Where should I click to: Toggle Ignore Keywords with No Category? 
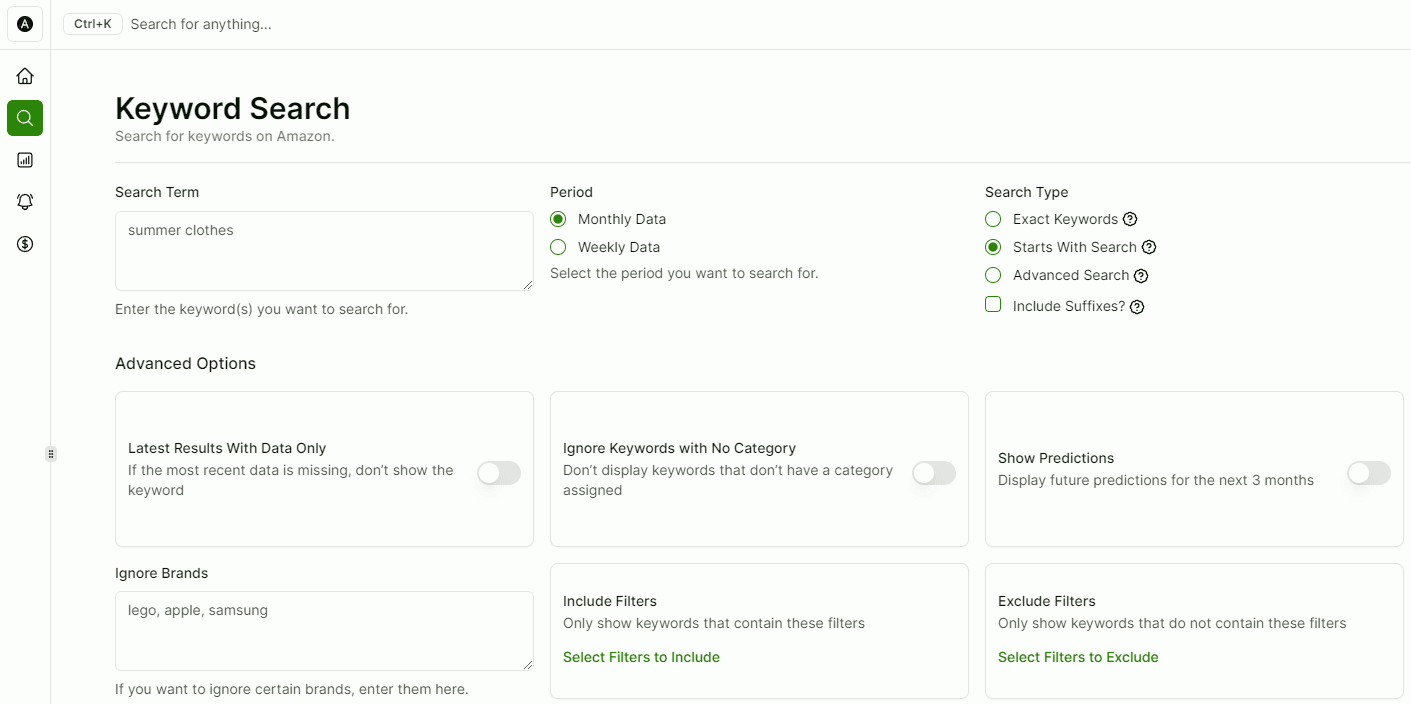click(934, 473)
